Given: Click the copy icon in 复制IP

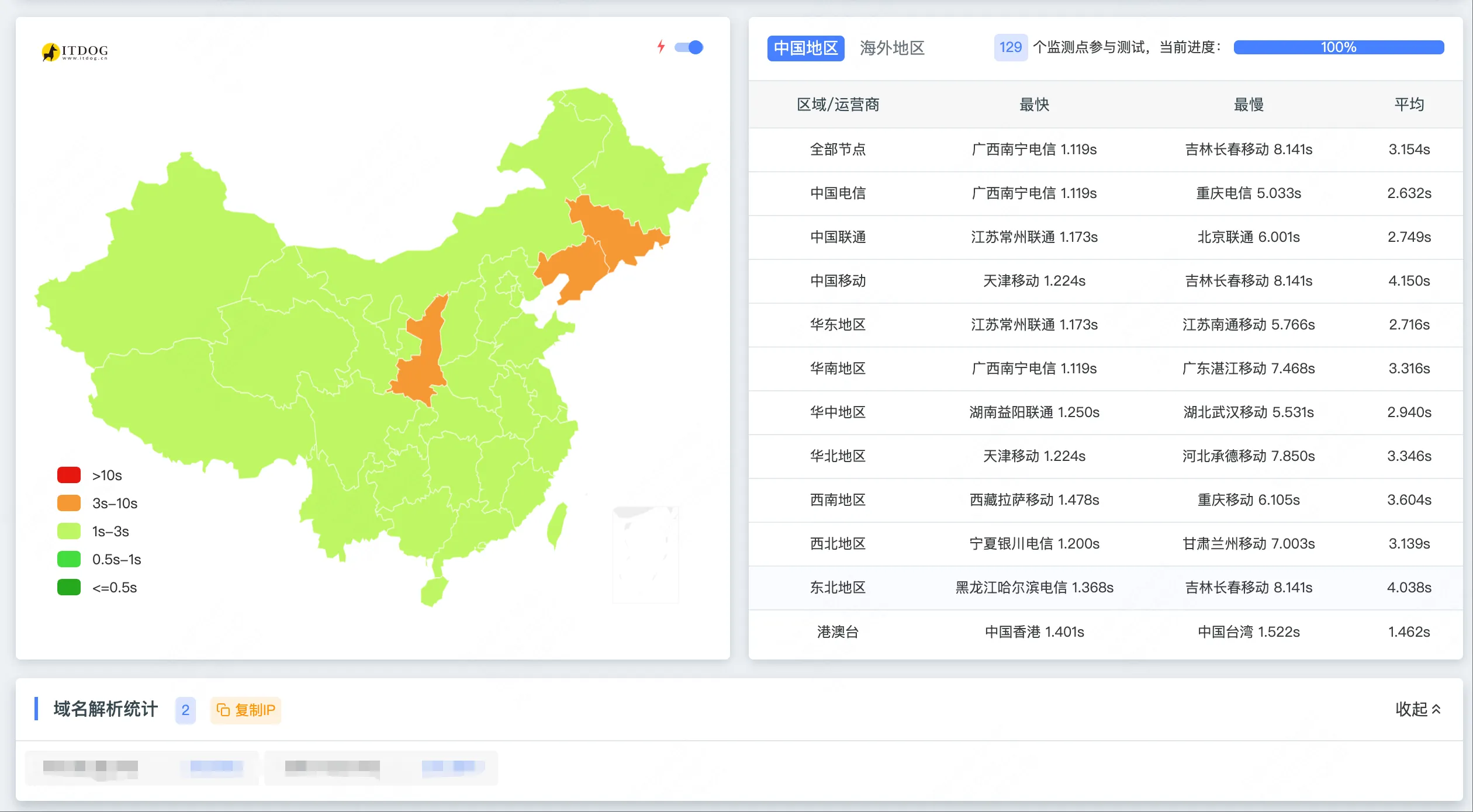Looking at the screenshot, I should 223,710.
